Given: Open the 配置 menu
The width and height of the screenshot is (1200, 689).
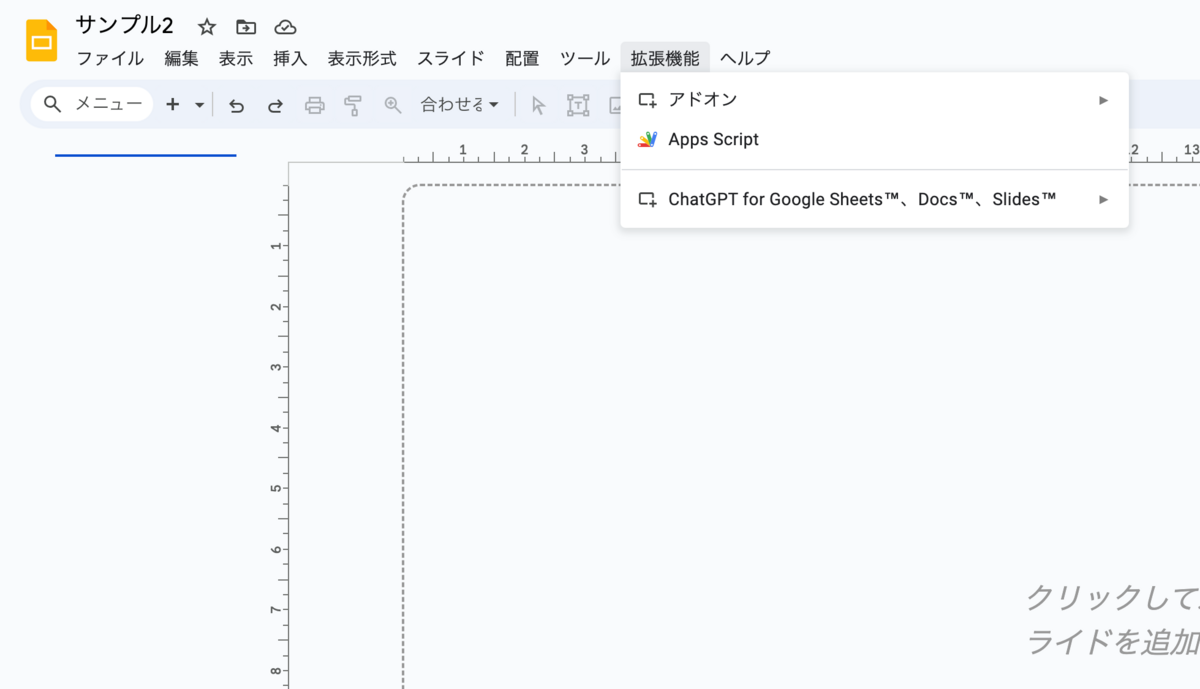Looking at the screenshot, I should coord(522,58).
